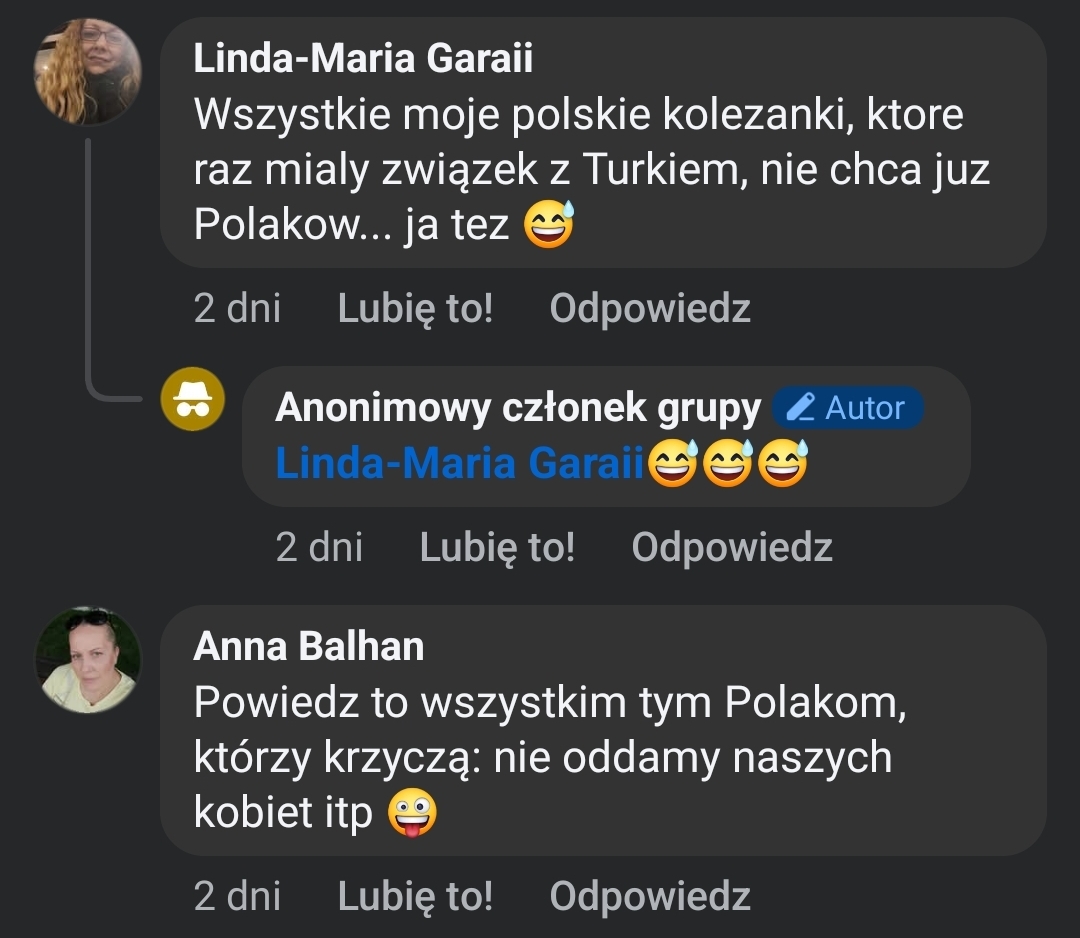
Task: Click the anonymous group member avatar icon
Action: click(192, 399)
